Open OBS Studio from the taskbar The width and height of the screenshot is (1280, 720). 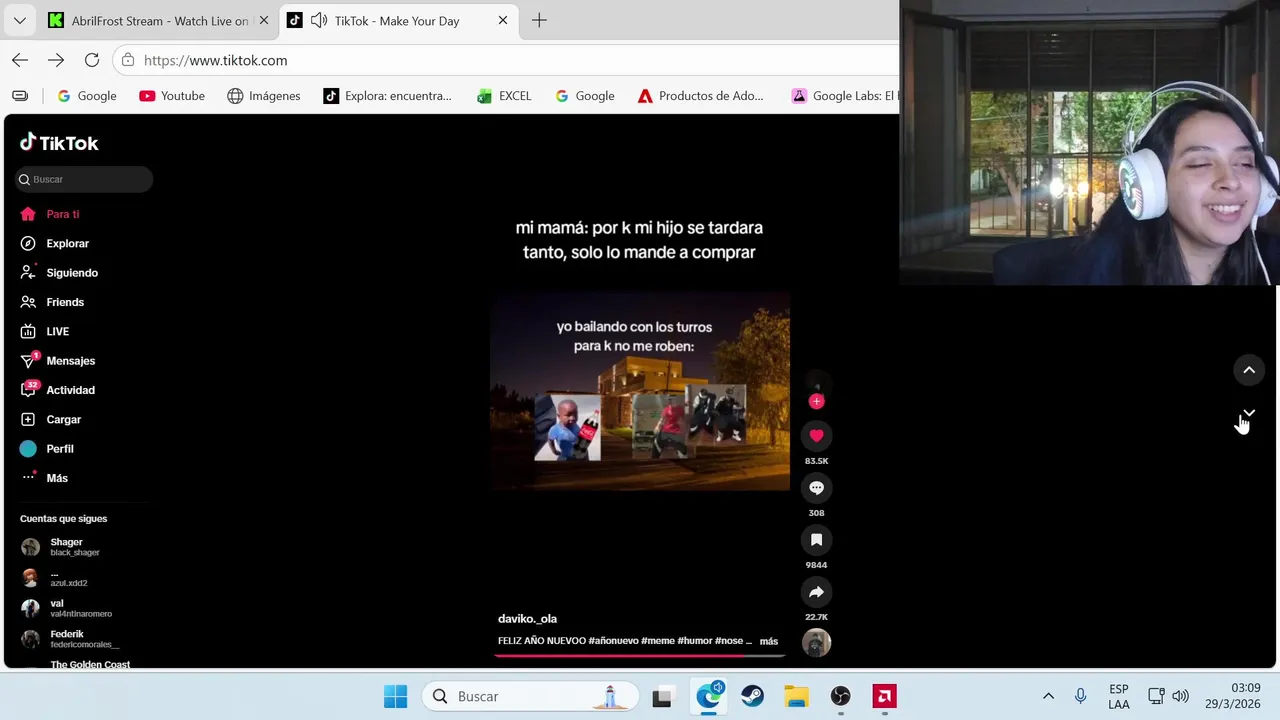840,696
